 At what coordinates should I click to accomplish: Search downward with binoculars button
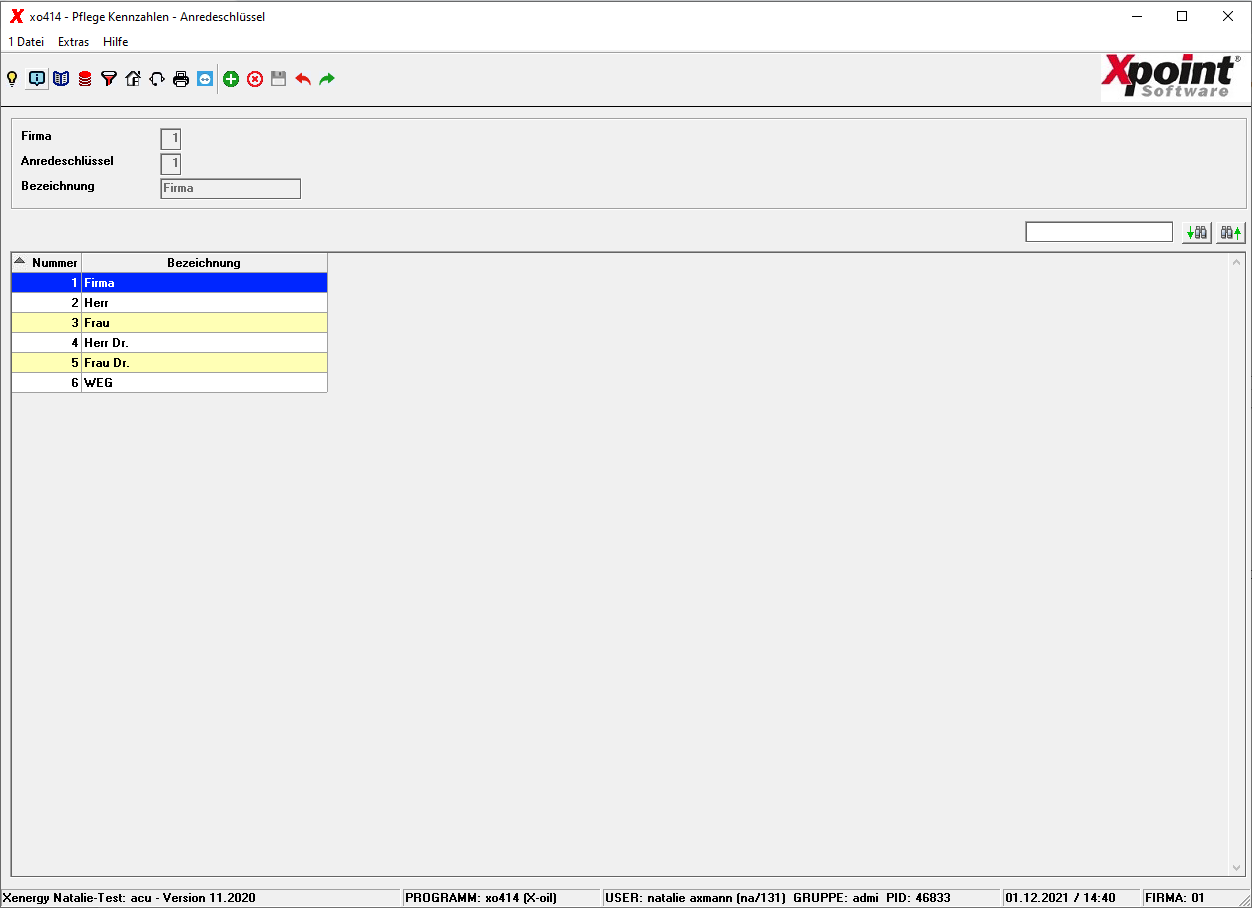(1196, 232)
